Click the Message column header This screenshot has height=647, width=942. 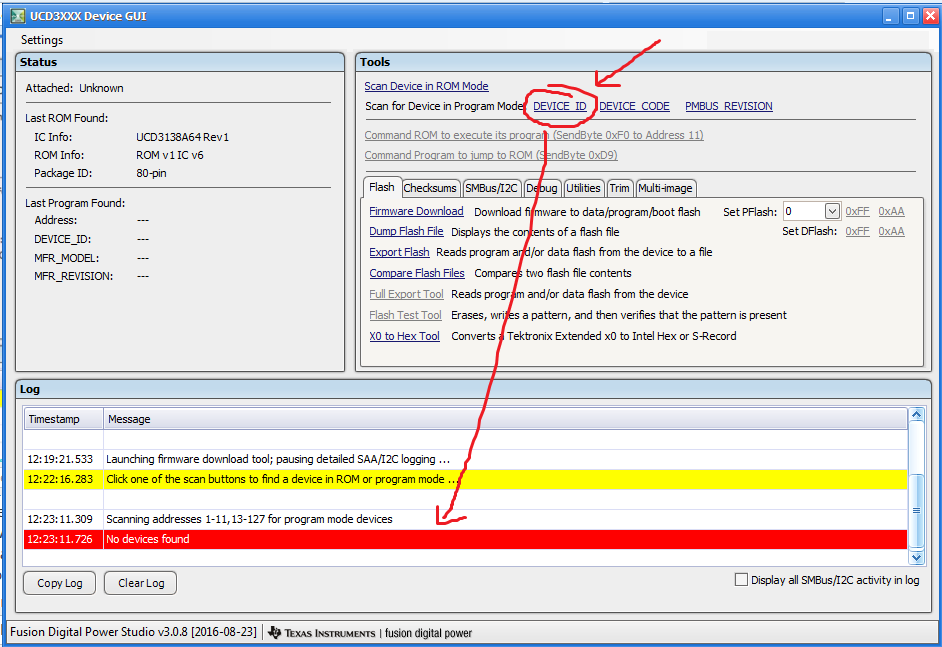tap(505, 419)
